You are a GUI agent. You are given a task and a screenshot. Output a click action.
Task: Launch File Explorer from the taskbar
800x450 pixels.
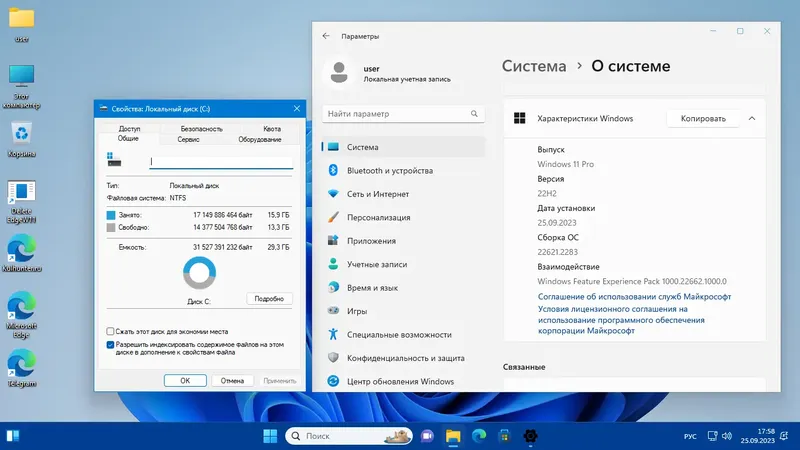[x=453, y=436]
